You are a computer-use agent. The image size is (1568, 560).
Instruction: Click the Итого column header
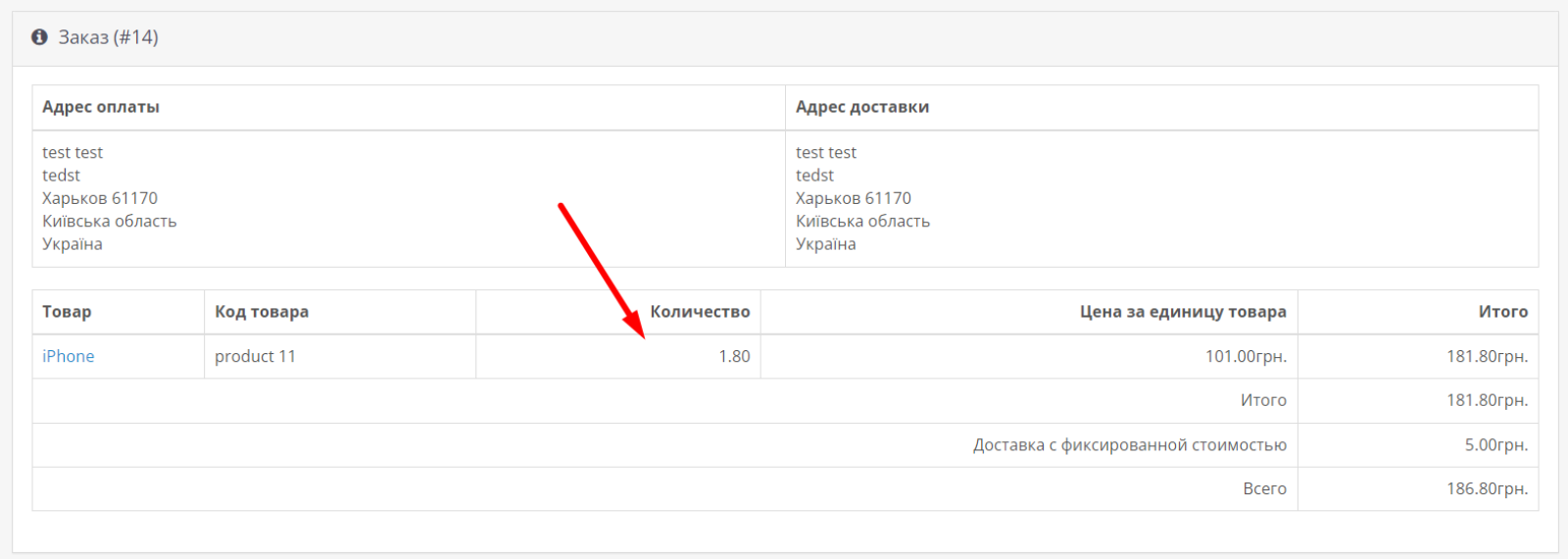[1503, 312]
